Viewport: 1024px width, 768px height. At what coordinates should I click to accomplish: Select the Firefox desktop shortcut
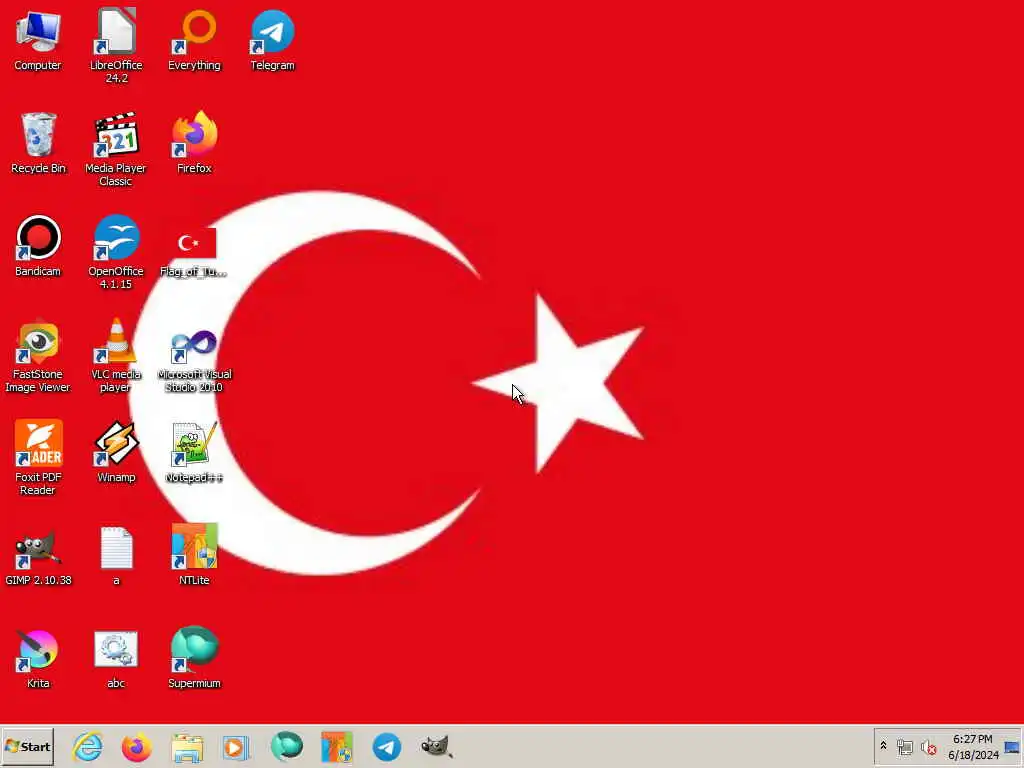(x=195, y=143)
